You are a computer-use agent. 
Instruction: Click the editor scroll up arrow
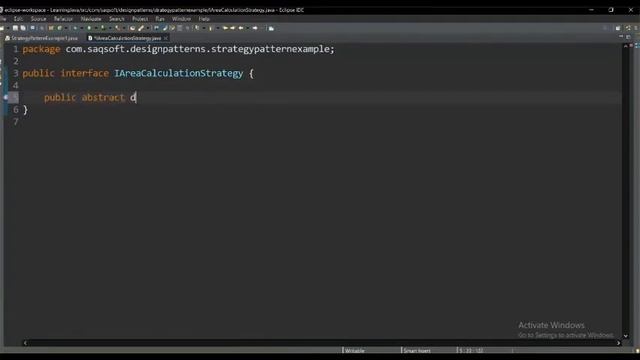[x=625, y=47]
